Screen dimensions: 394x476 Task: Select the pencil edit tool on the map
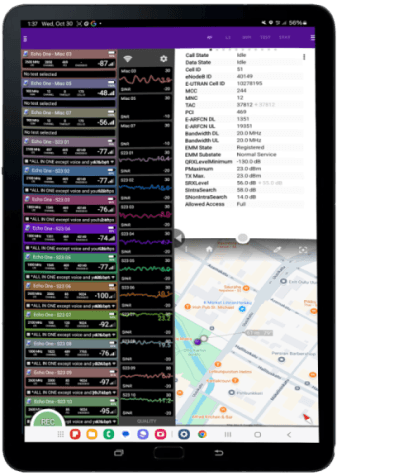(x=277, y=249)
